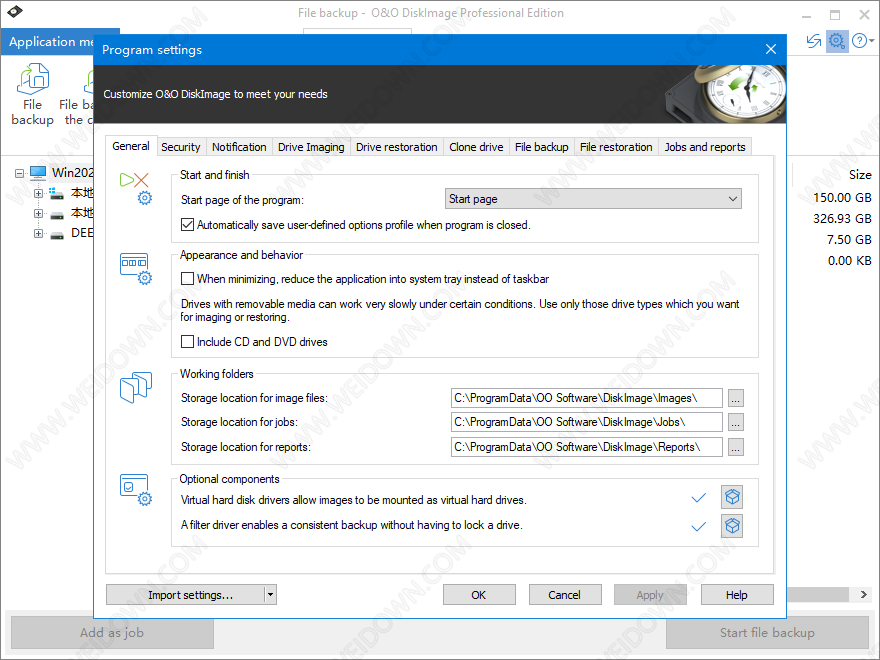
Task: Click the Help button
Action: (x=737, y=595)
